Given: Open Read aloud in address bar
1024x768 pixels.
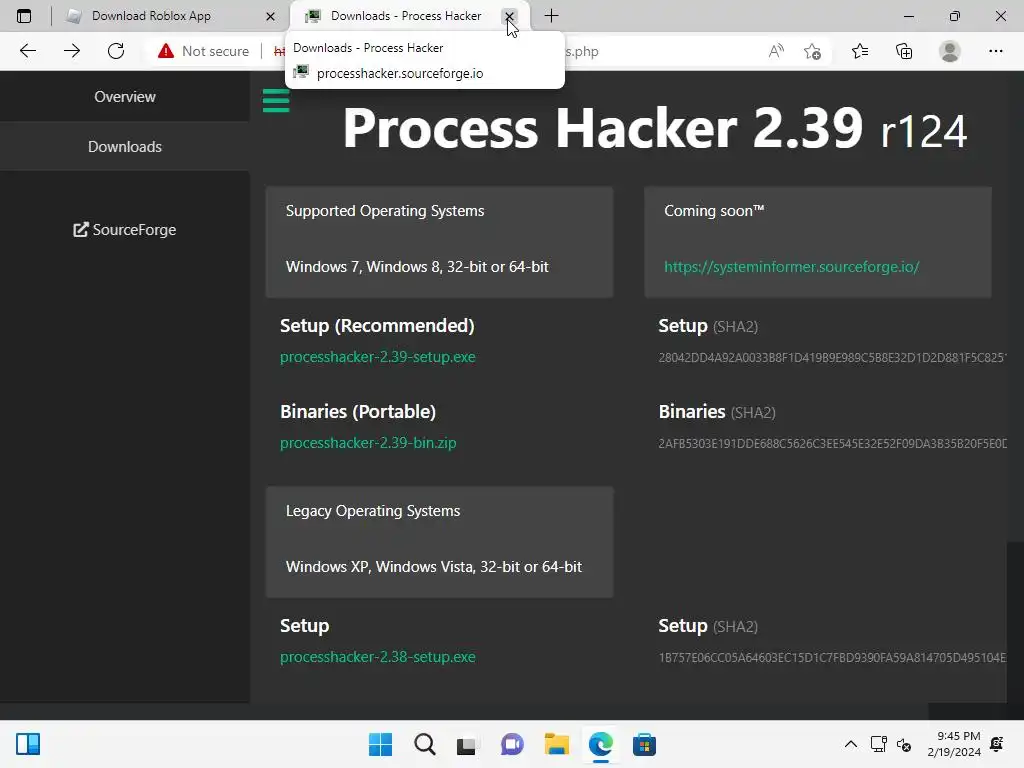Looking at the screenshot, I should (776, 51).
